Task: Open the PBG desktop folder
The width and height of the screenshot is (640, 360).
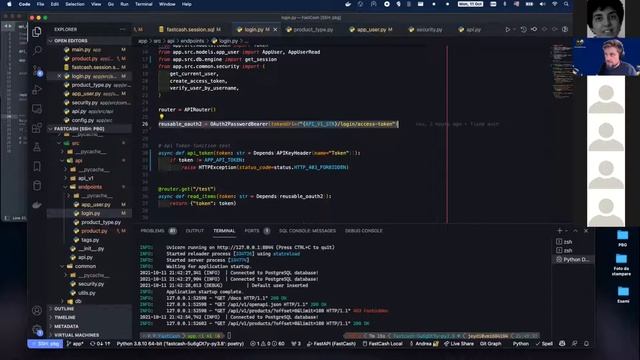Action: pyautogui.click(x=622, y=238)
